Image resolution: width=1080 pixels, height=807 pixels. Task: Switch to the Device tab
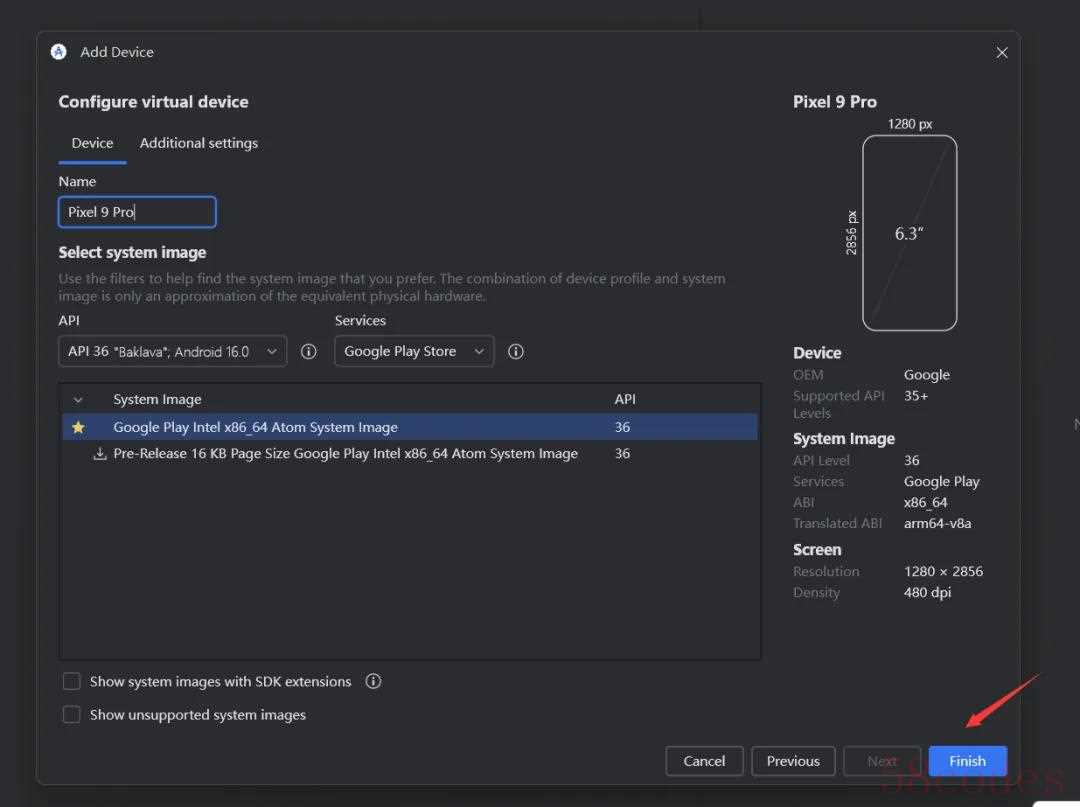tap(92, 143)
